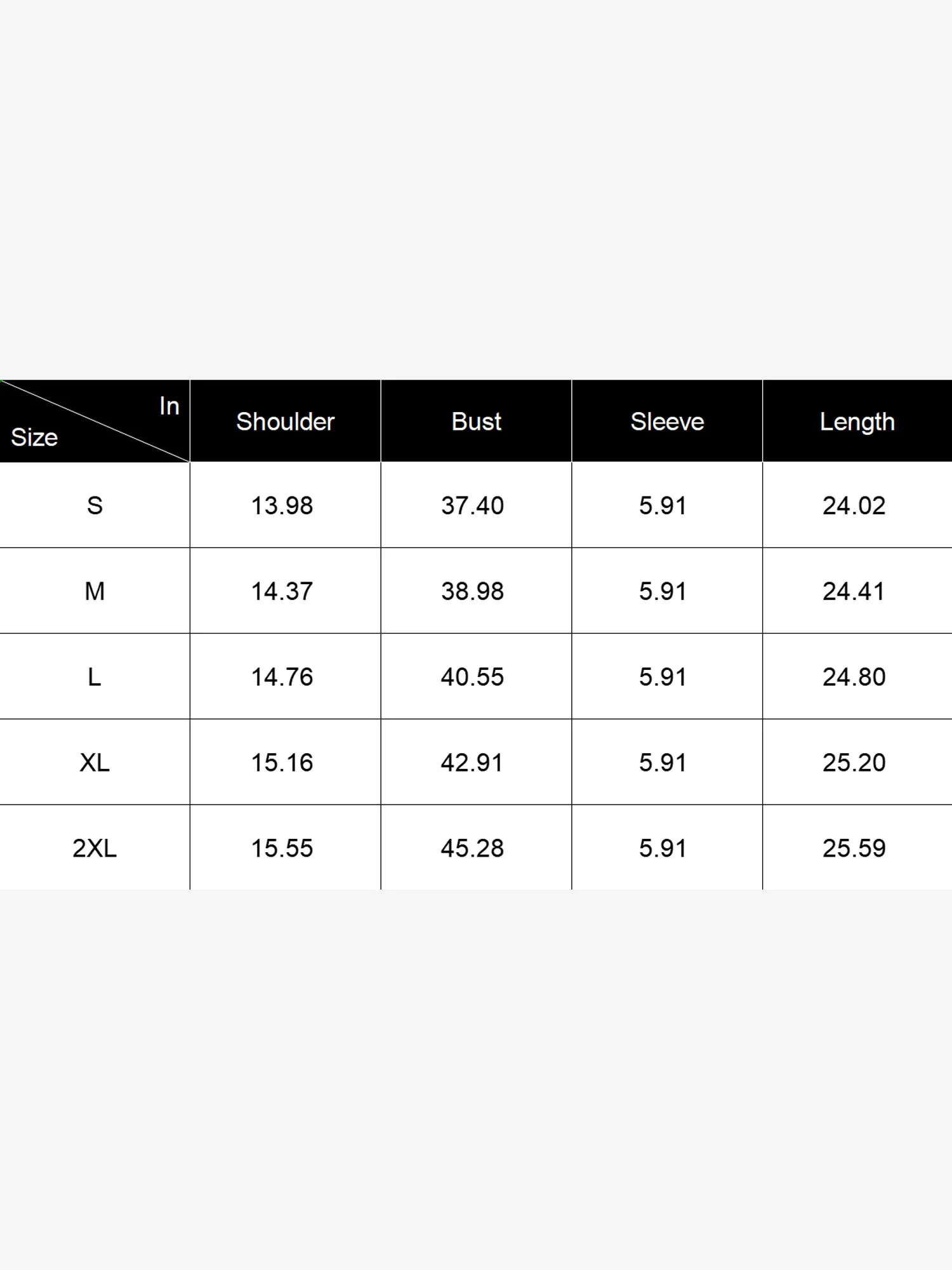Select length value 24.80
The image size is (952, 1270).
(x=854, y=677)
